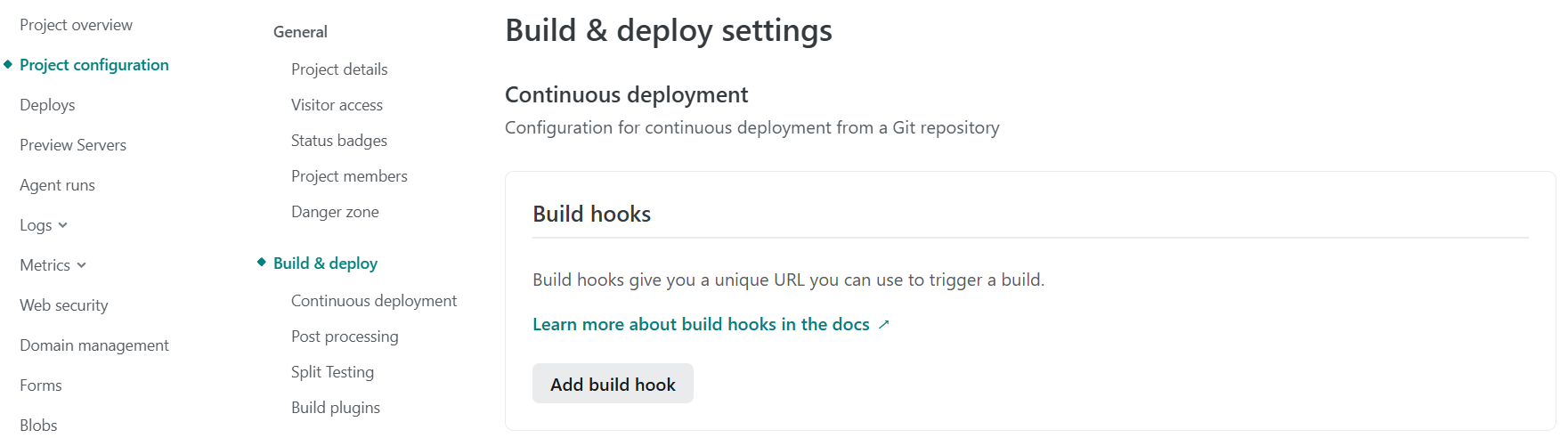Open Project details settings
The image size is (1568, 438).
tap(339, 69)
